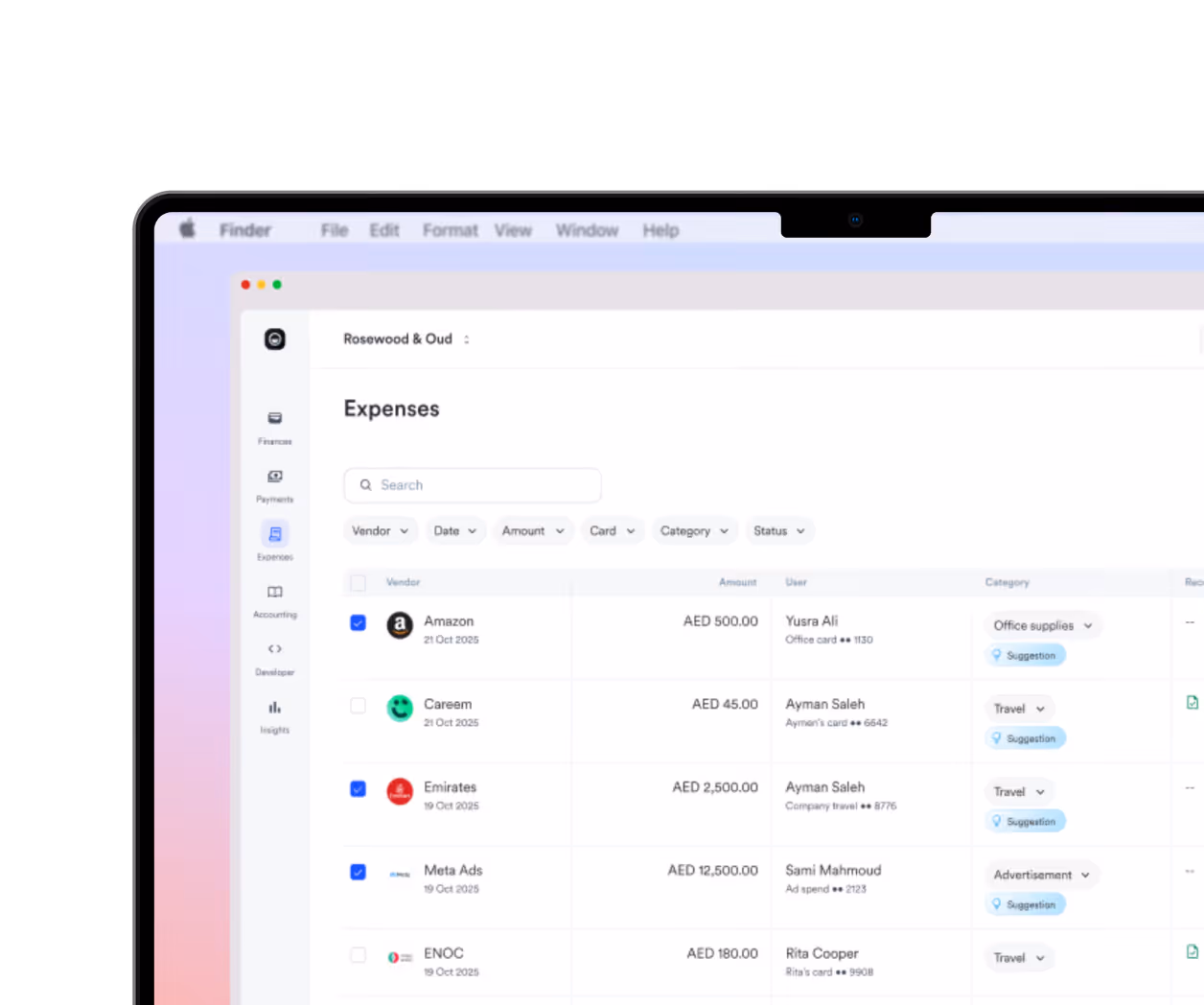Sort by the Amount column header
Screen dimensions: 1204x1005
(x=737, y=582)
